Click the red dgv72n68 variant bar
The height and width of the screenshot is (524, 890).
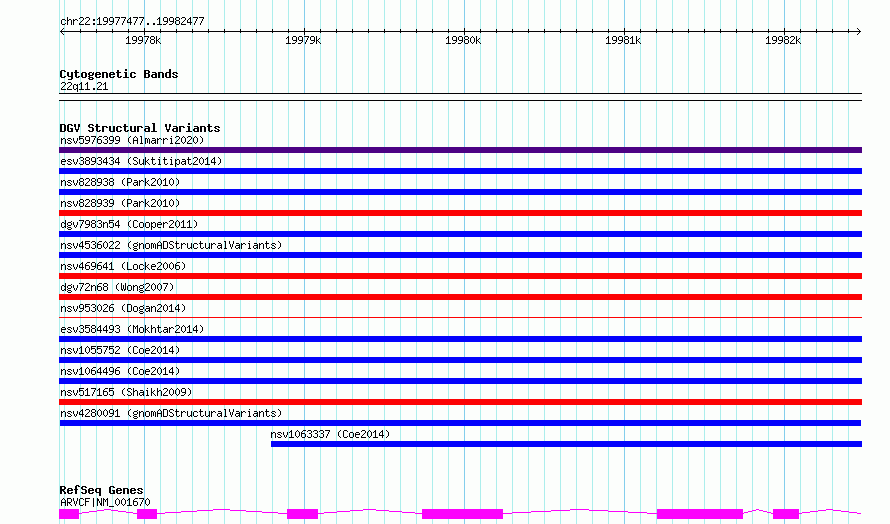click(460, 297)
